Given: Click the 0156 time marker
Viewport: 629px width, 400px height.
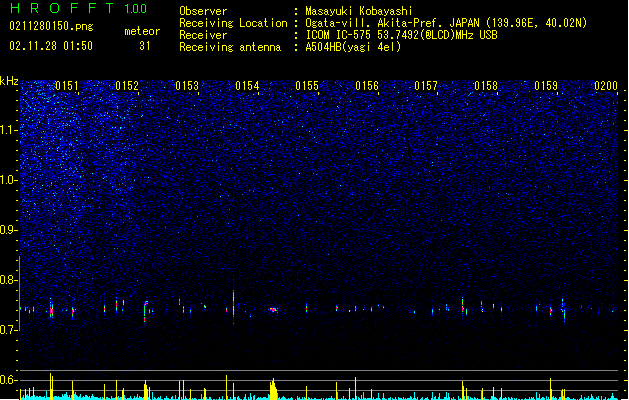Looking at the screenshot, I should click(367, 86).
